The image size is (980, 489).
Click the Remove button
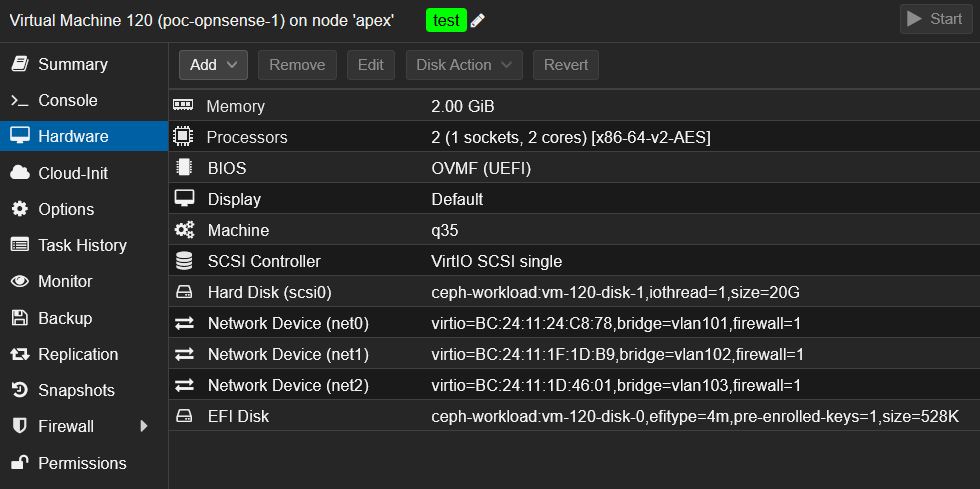click(x=297, y=65)
